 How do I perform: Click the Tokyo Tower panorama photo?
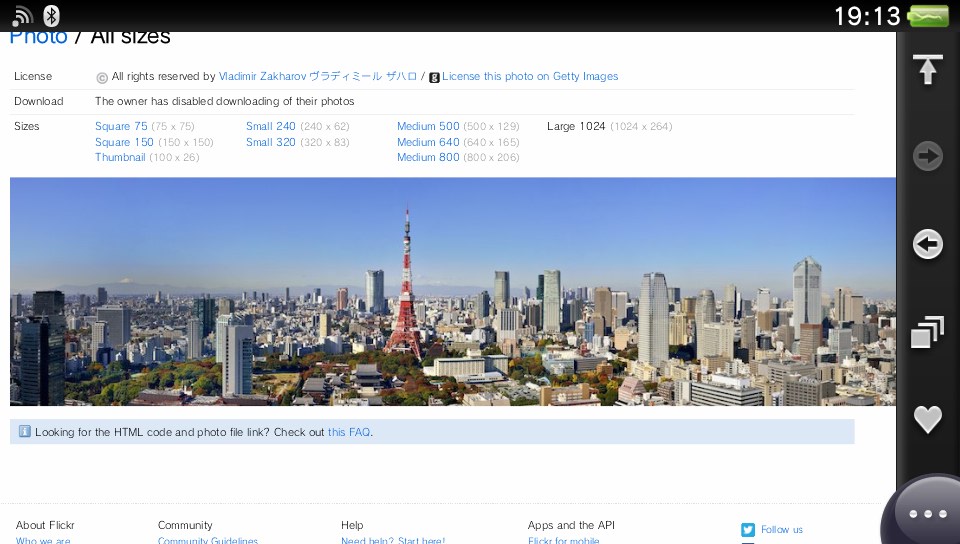pos(452,291)
